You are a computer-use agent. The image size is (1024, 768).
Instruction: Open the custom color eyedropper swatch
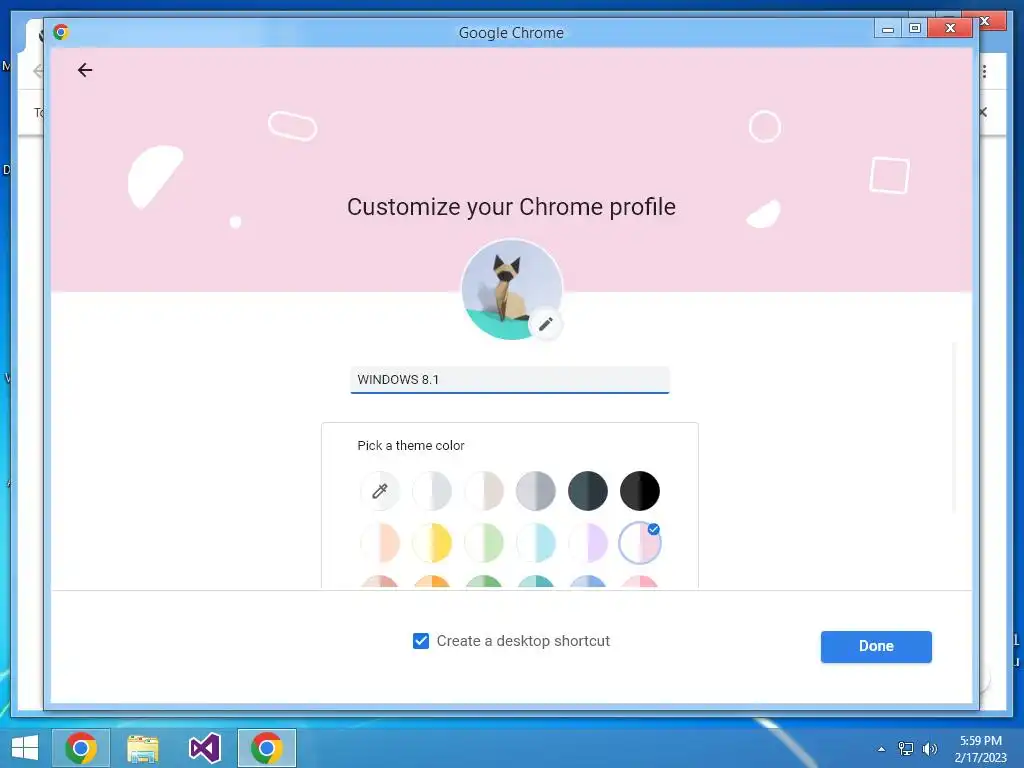point(380,490)
